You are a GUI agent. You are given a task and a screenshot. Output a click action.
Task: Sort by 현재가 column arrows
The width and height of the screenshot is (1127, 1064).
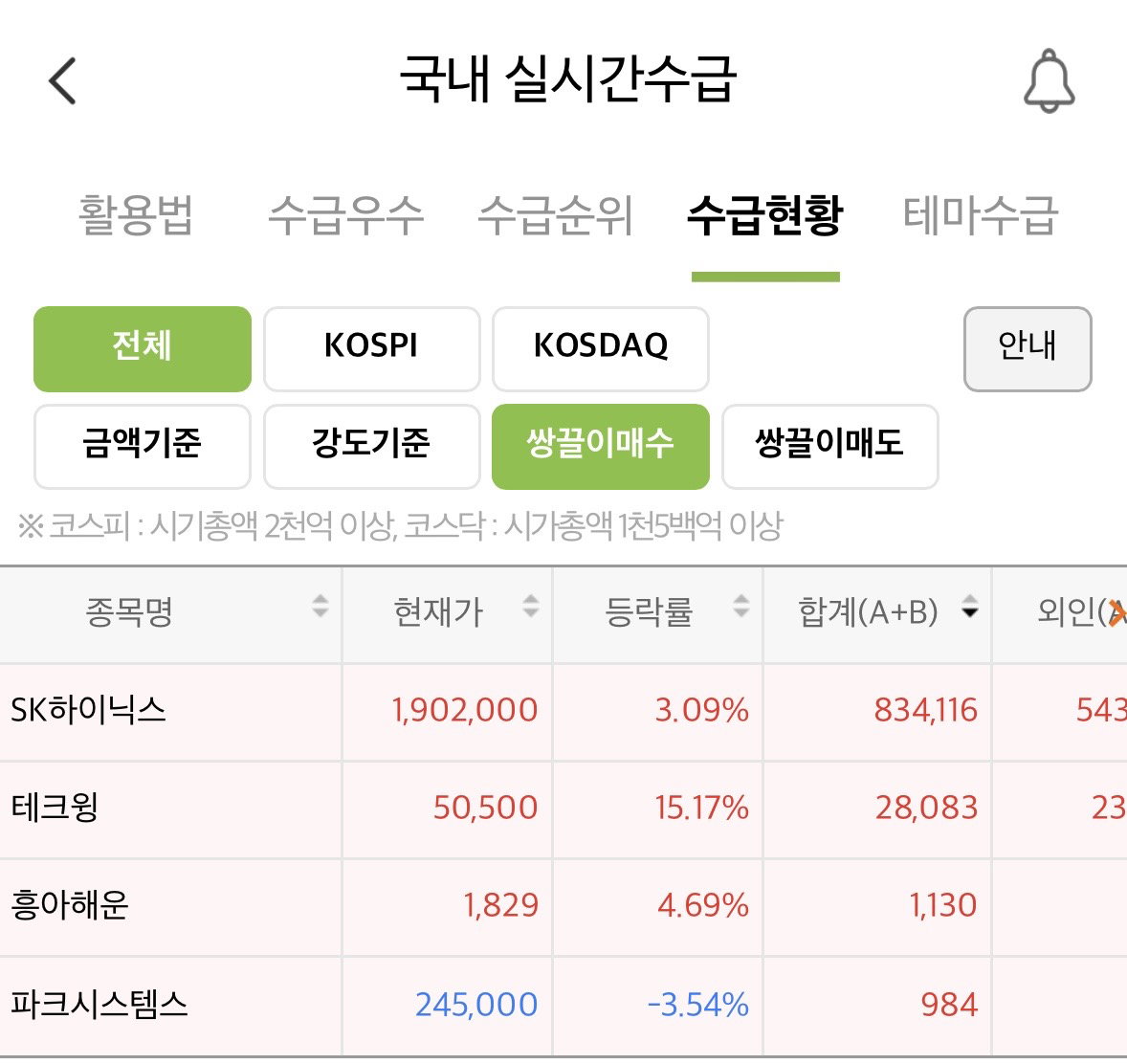point(530,606)
